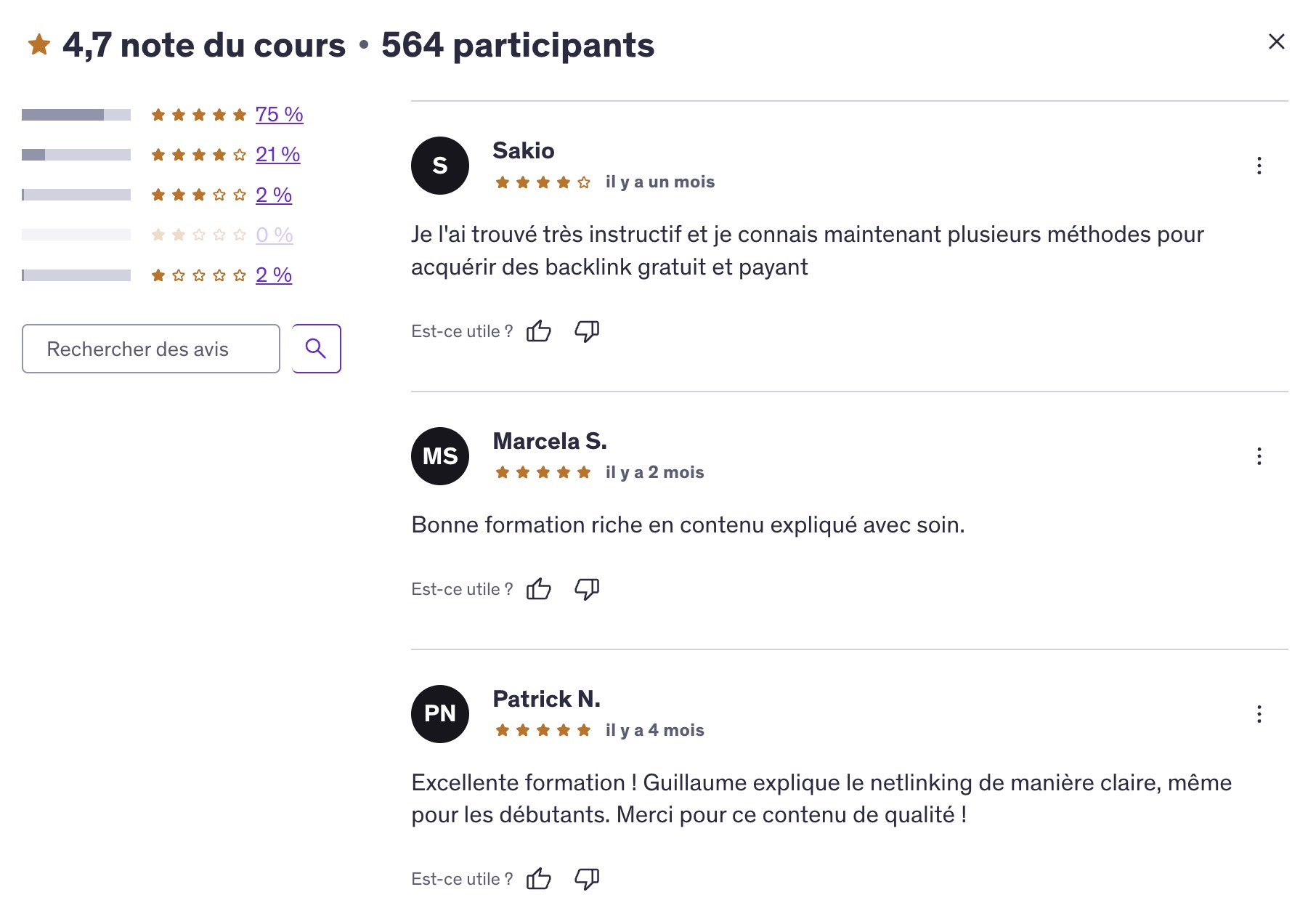This screenshot has height=924, width=1316.
Task: Thumbs up Marcela S.'s review
Action: click(539, 588)
